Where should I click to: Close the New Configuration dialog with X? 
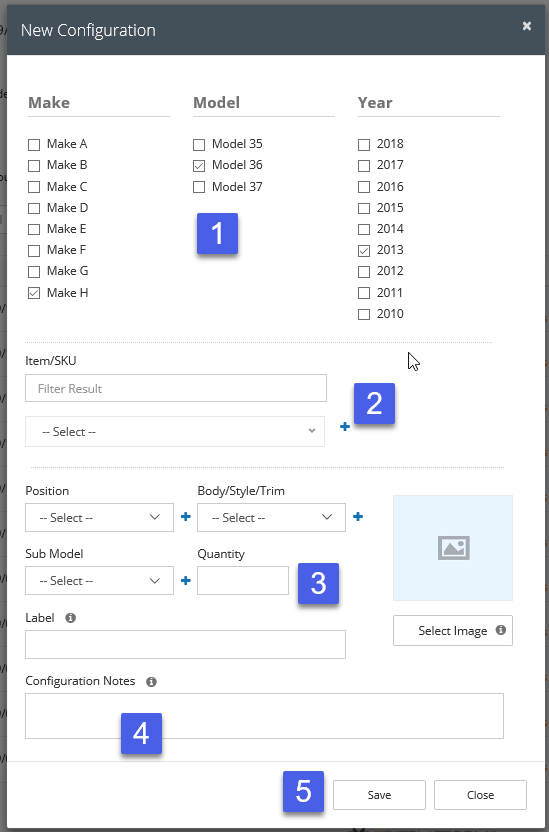click(527, 25)
